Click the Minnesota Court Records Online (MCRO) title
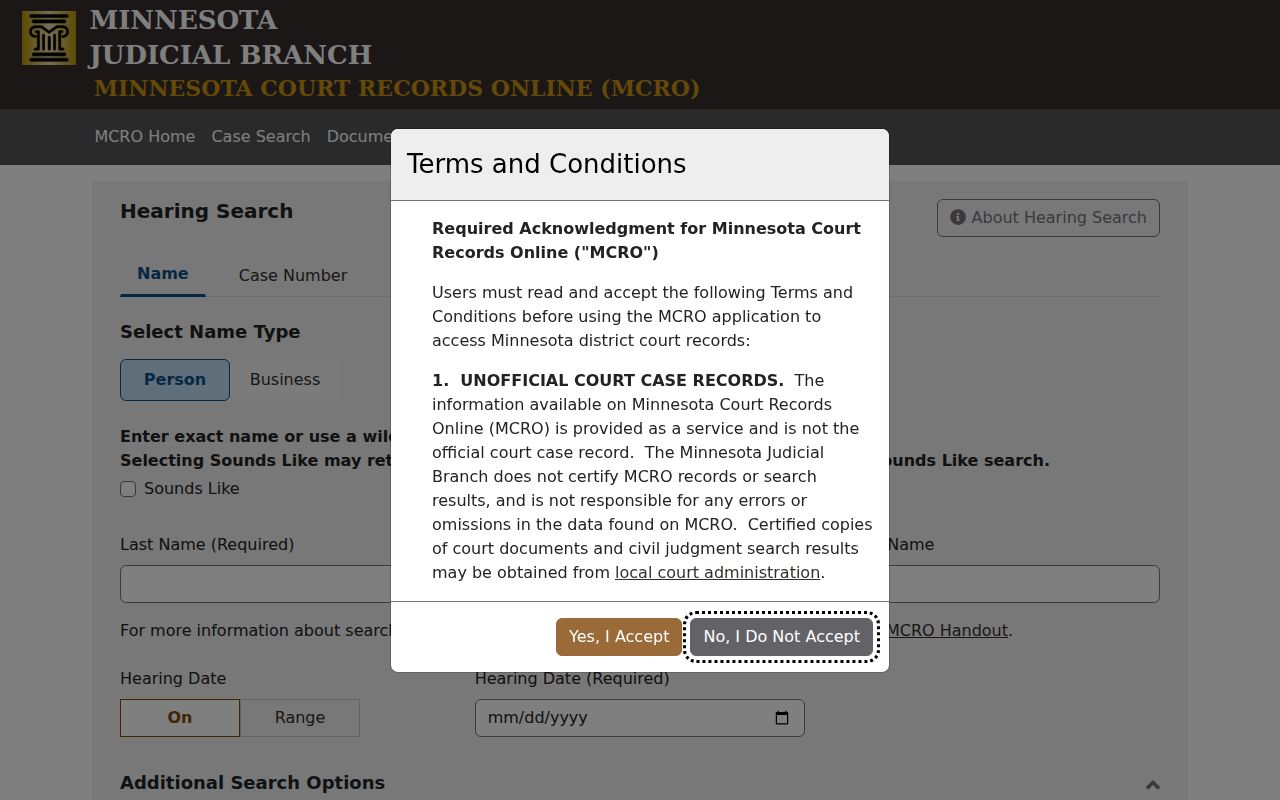The image size is (1280, 800). 397,88
